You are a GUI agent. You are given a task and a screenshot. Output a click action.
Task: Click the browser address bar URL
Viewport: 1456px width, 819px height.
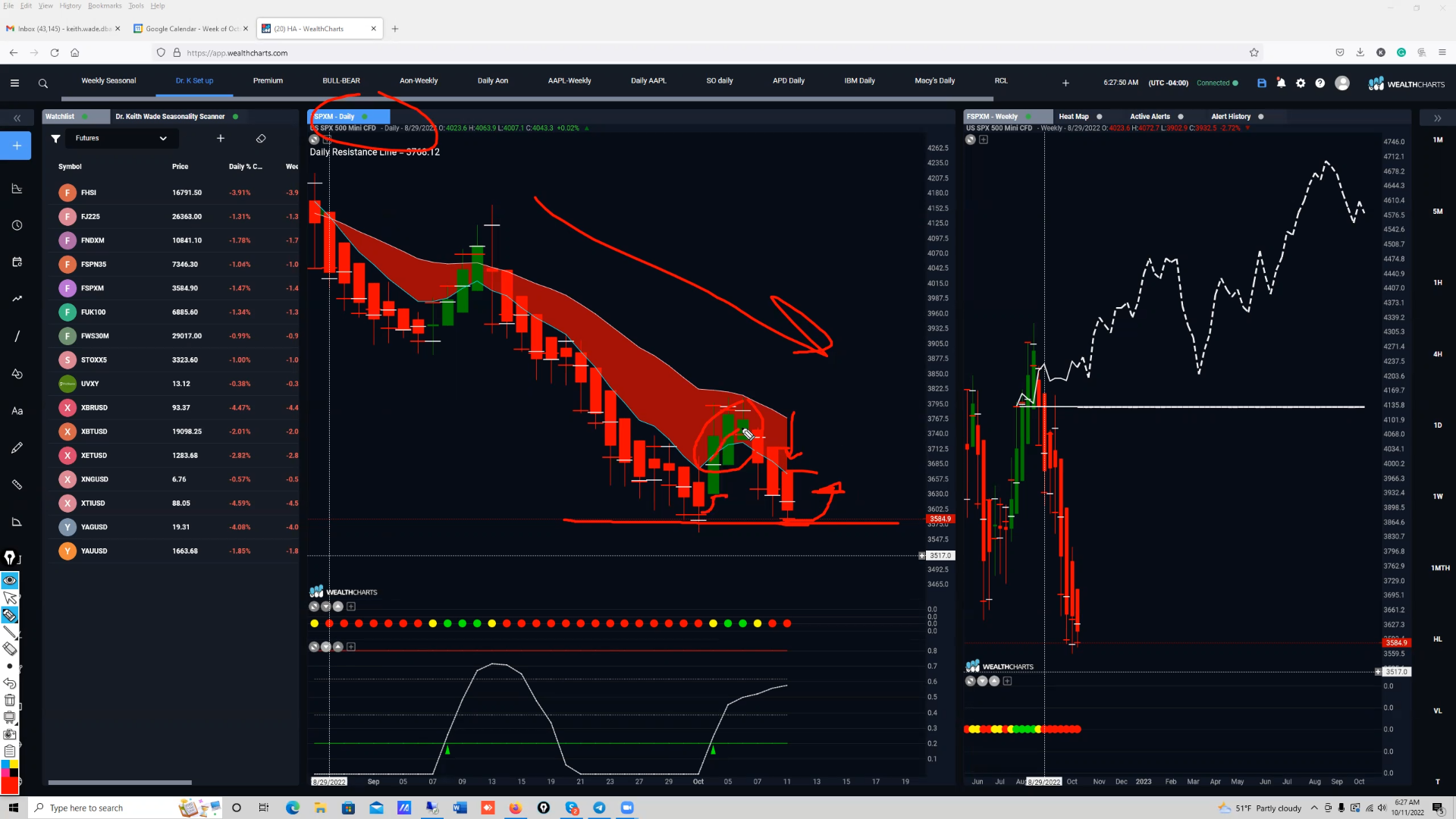click(x=237, y=53)
